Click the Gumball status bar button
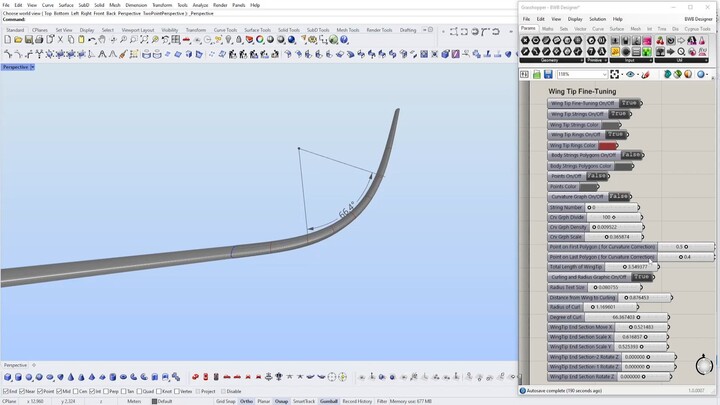The image size is (720, 405). pos(329,401)
